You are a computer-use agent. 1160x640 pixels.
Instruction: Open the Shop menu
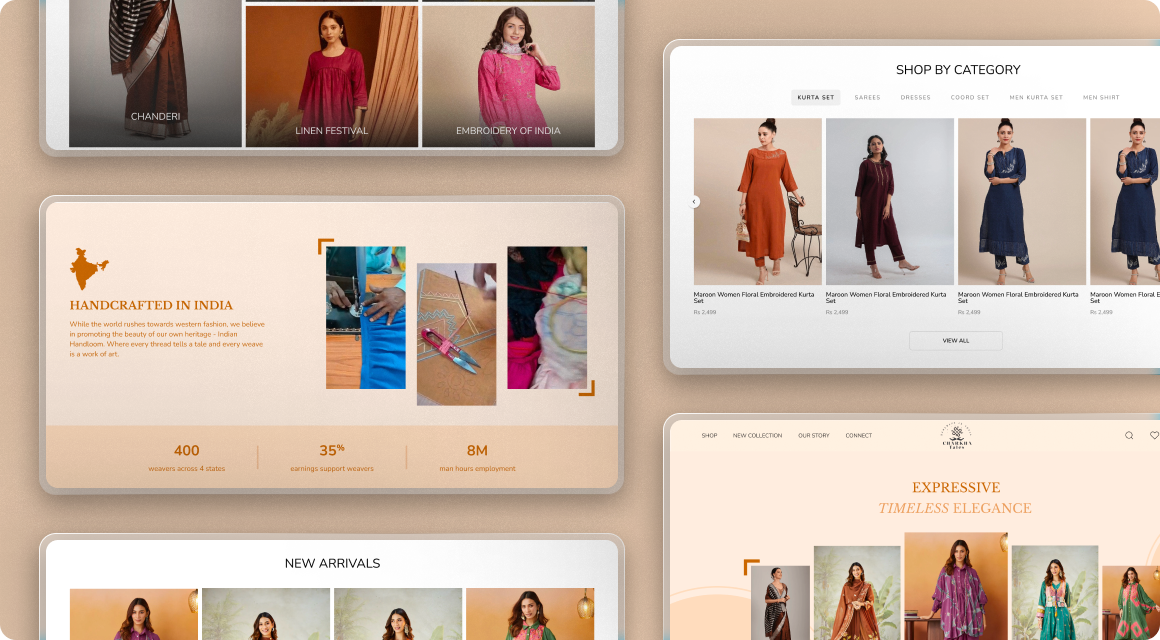tap(709, 436)
